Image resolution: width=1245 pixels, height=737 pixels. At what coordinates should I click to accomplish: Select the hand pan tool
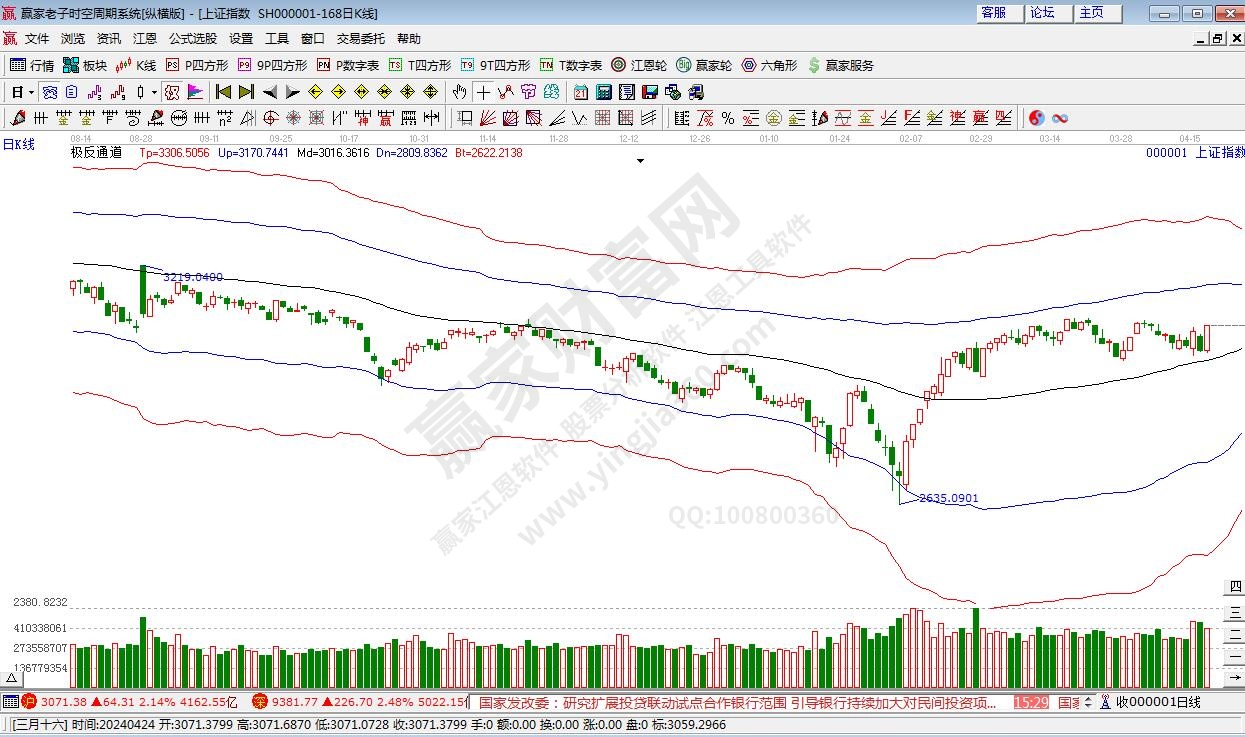tap(459, 92)
